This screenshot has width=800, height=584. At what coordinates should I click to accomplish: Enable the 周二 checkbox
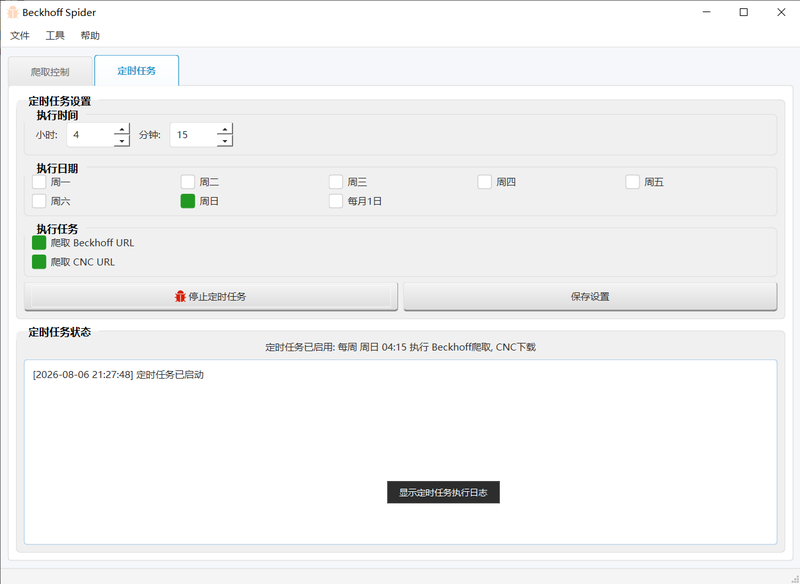(x=188, y=182)
